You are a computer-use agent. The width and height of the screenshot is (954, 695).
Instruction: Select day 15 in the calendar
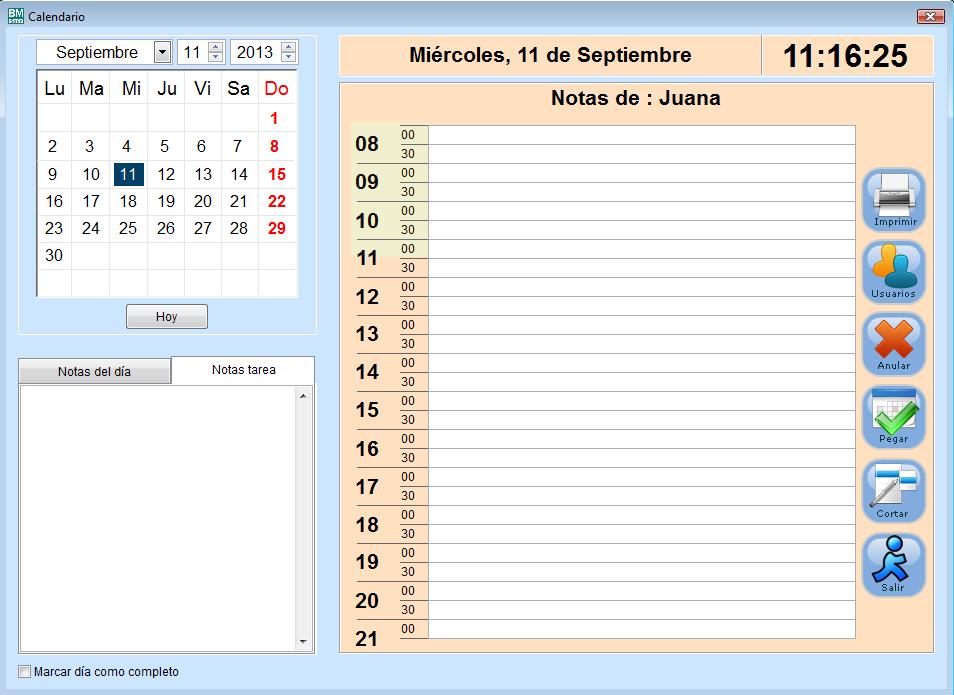(276, 174)
